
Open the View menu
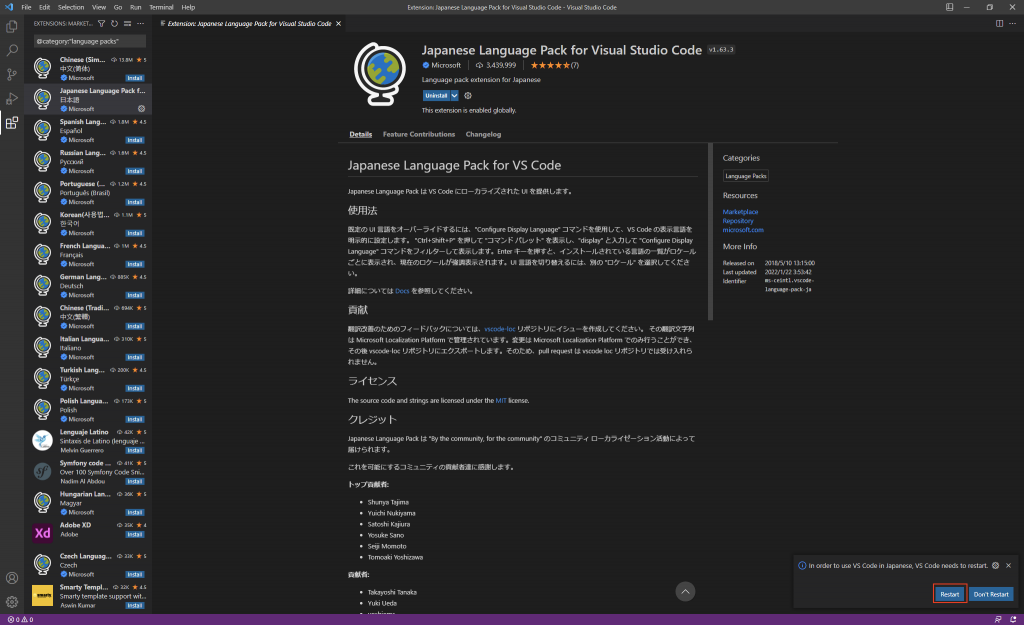(99, 7)
